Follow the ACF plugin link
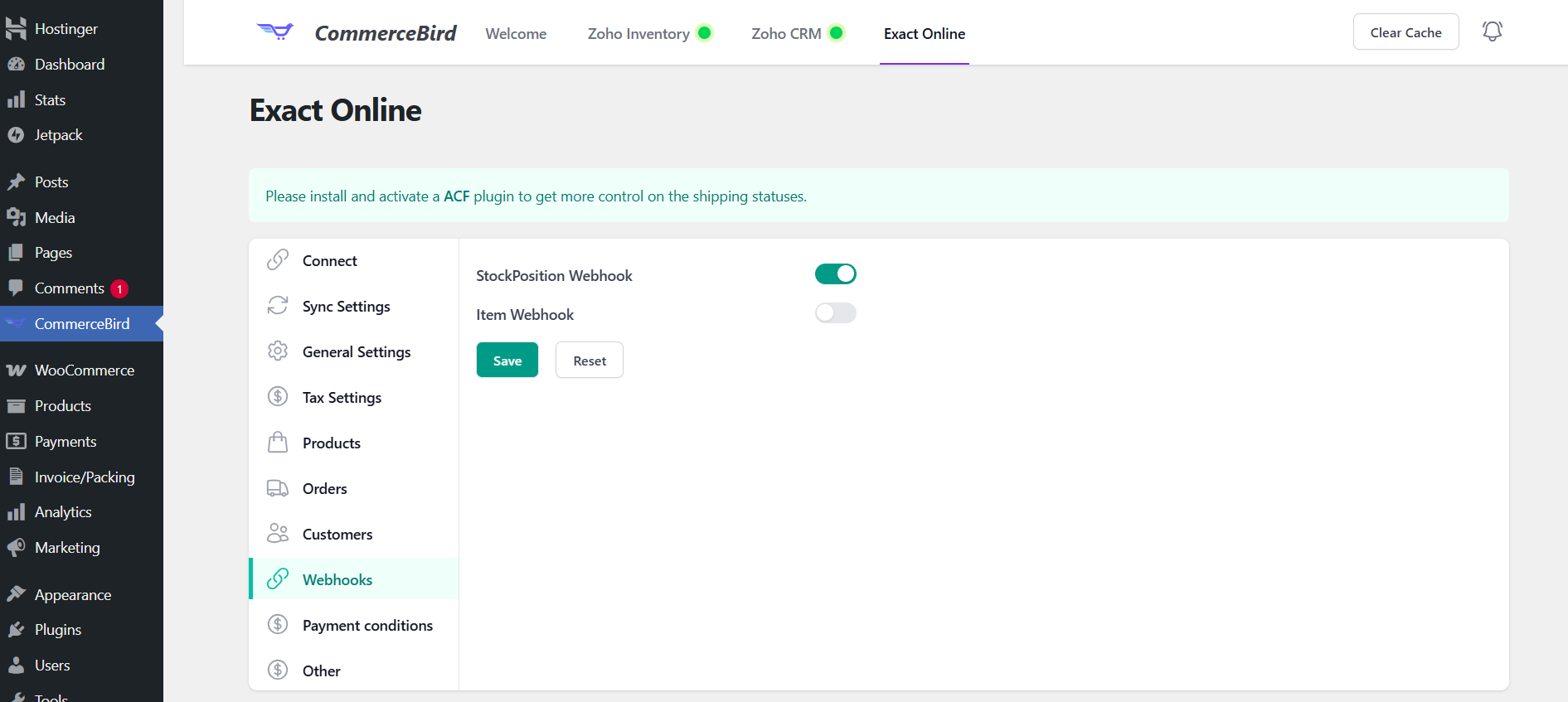This screenshot has height=702, width=1568. pyautogui.click(x=457, y=196)
